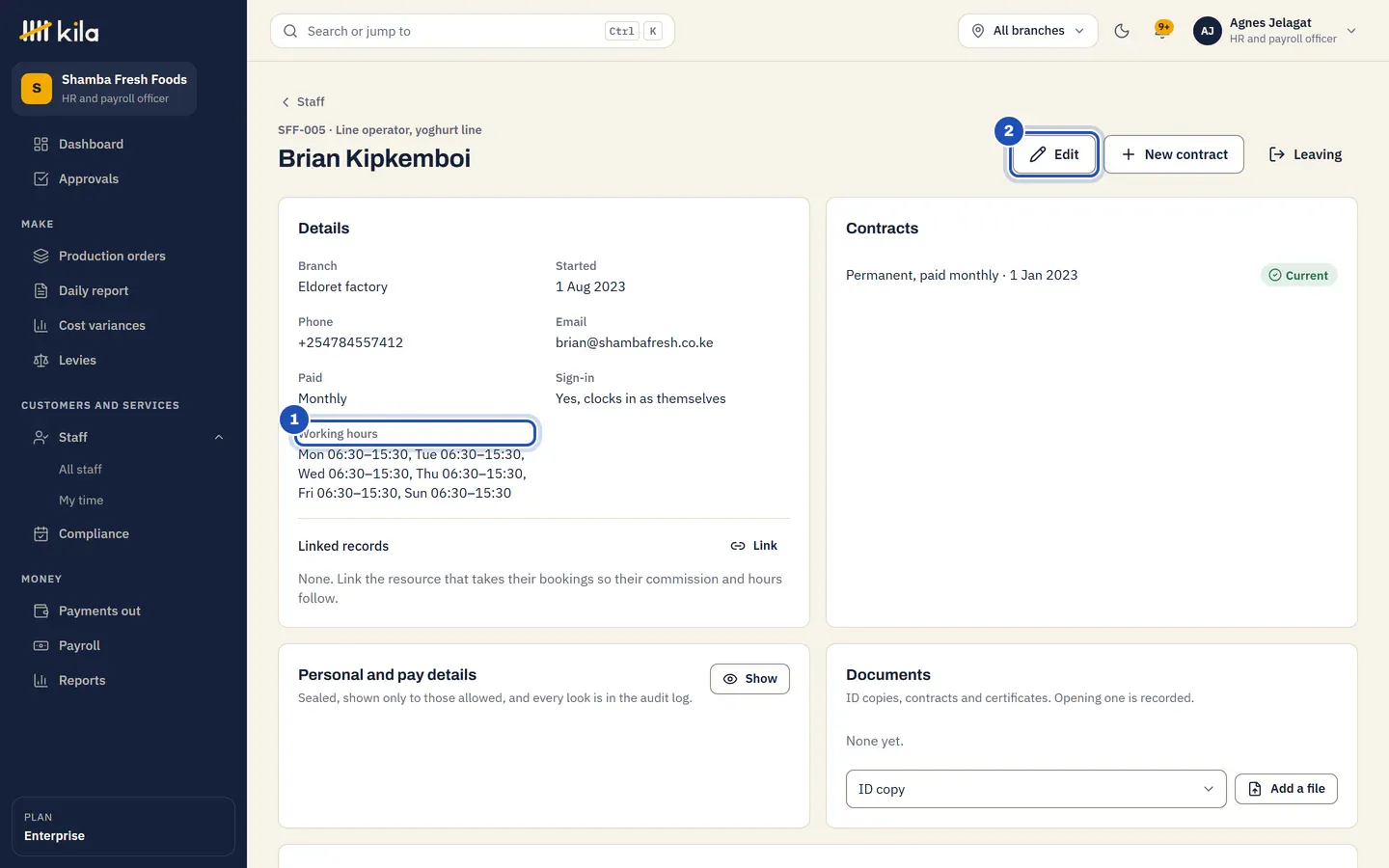This screenshot has height=868, width=1389.
Task: Click the Payments out wallet icon
Action: 41,611
